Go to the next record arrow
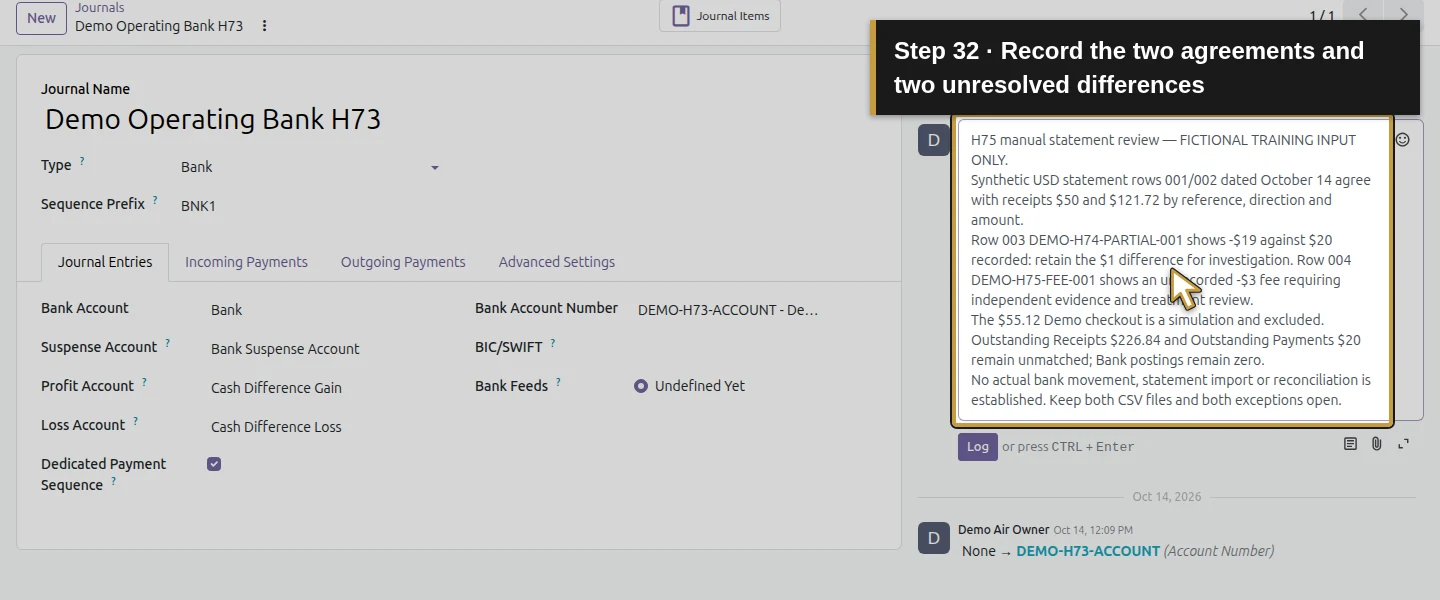 1404,15
